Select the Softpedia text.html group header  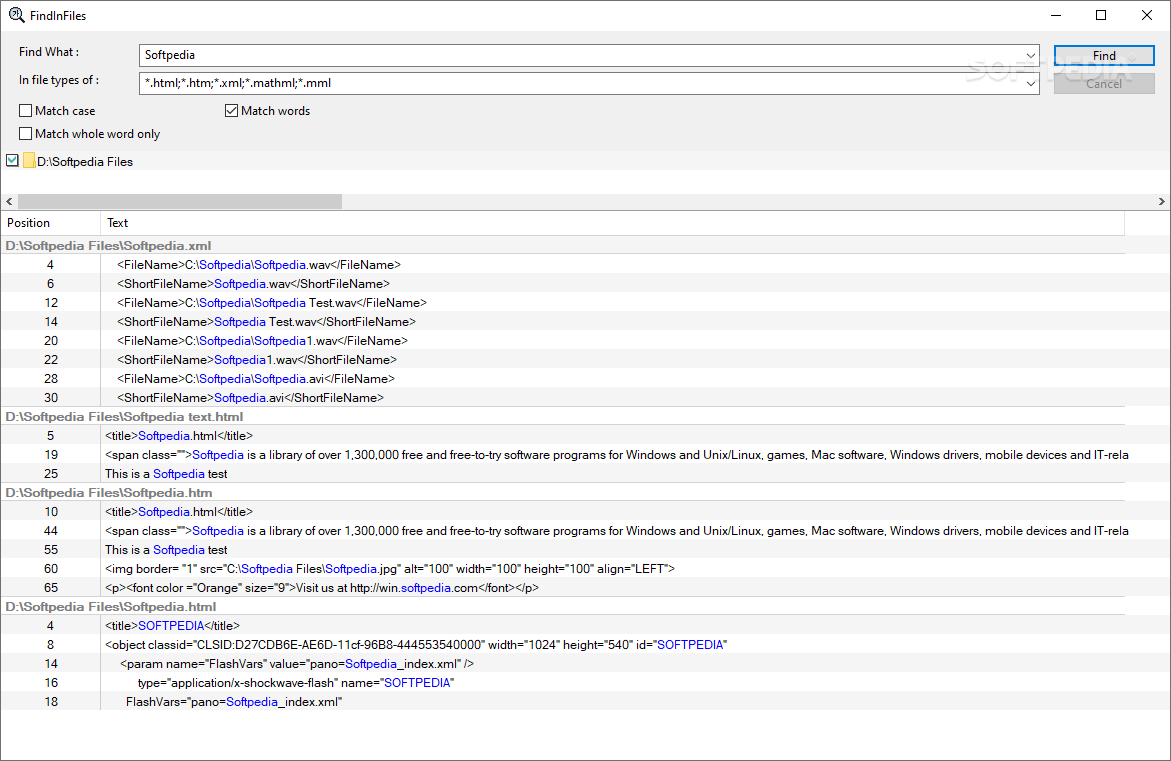tap(563, 417)
